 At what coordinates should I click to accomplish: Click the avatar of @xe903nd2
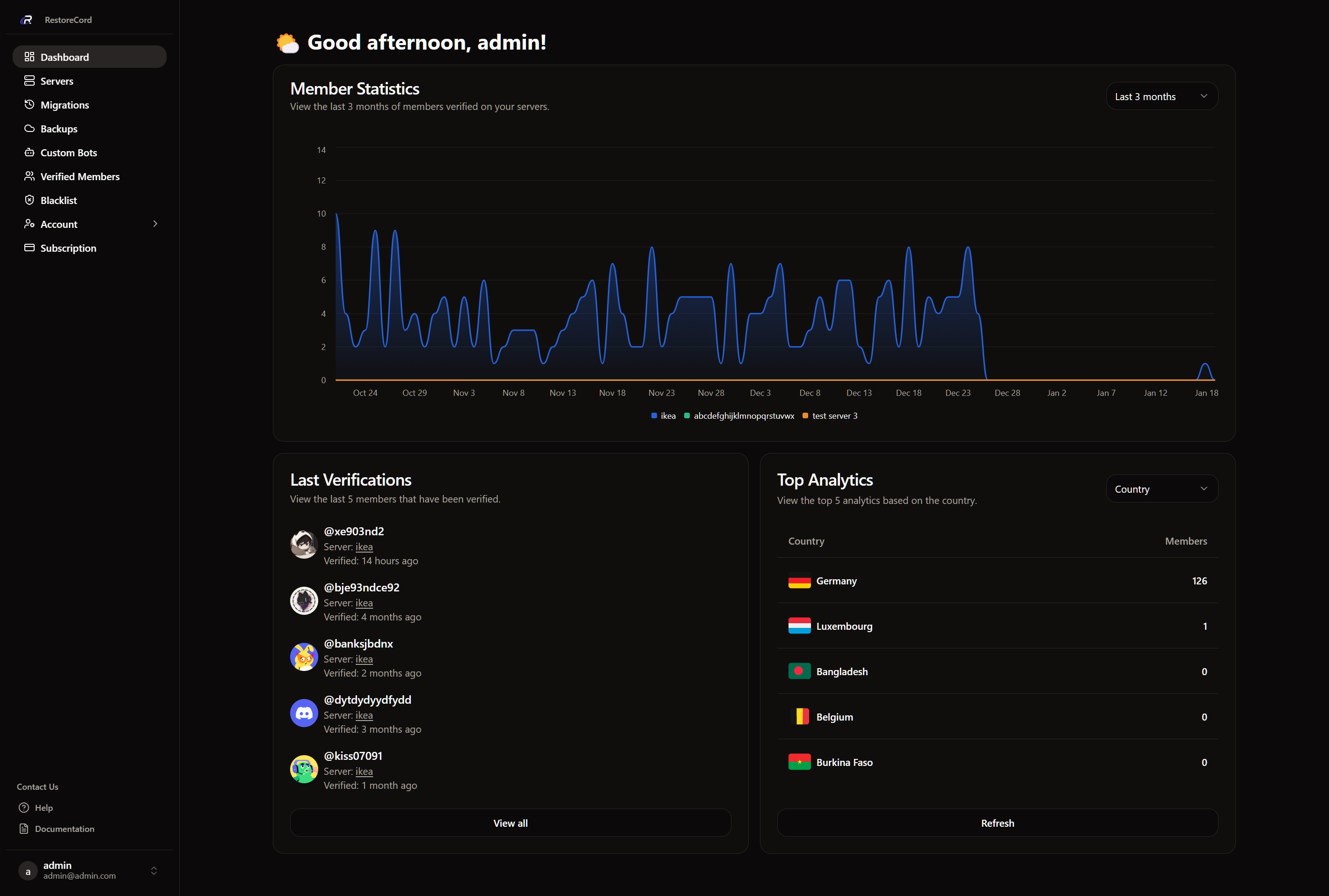point(304,545)
